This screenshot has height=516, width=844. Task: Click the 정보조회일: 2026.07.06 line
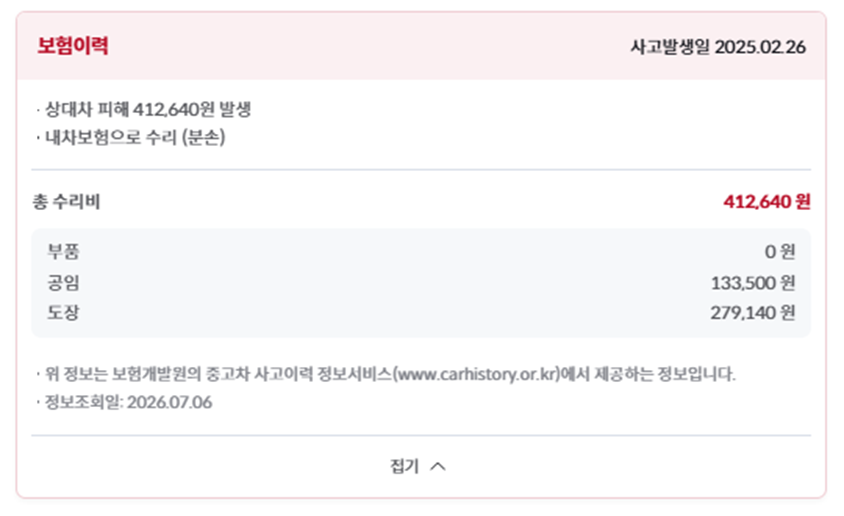tap(124, 402)
